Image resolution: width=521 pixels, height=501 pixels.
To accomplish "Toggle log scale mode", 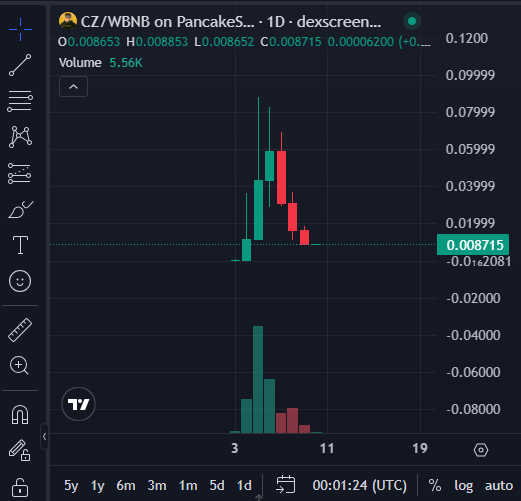I will tap(463, 486).
